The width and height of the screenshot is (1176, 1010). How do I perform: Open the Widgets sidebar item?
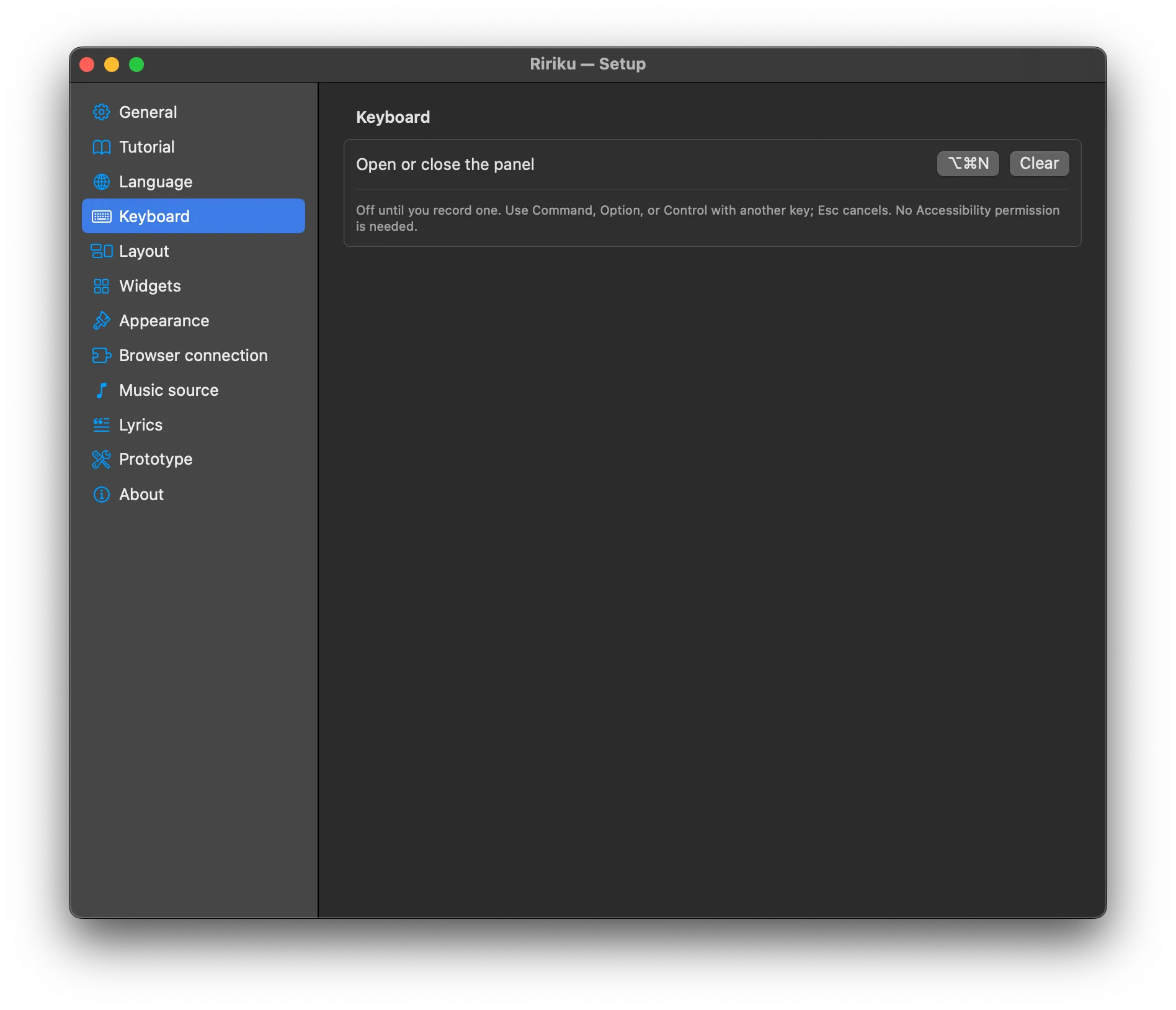click(194, 286)
